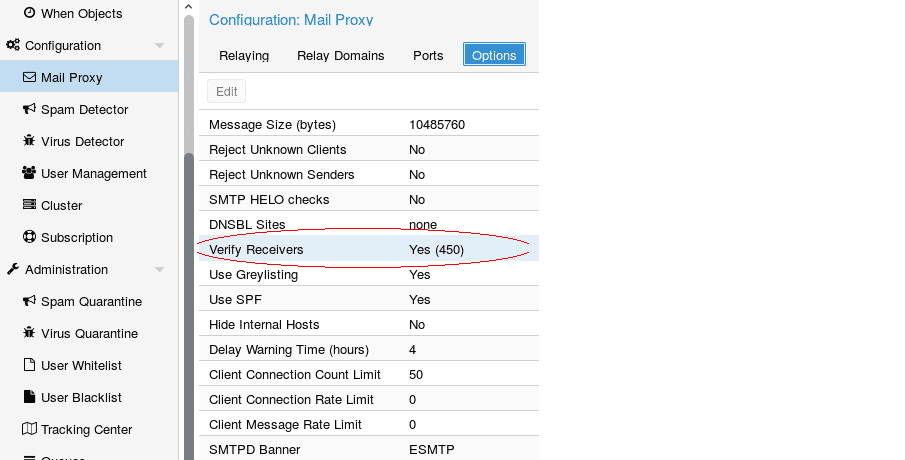Go to the Ports tab
This screenshot has width=905, height=460.
click(428, 55)
